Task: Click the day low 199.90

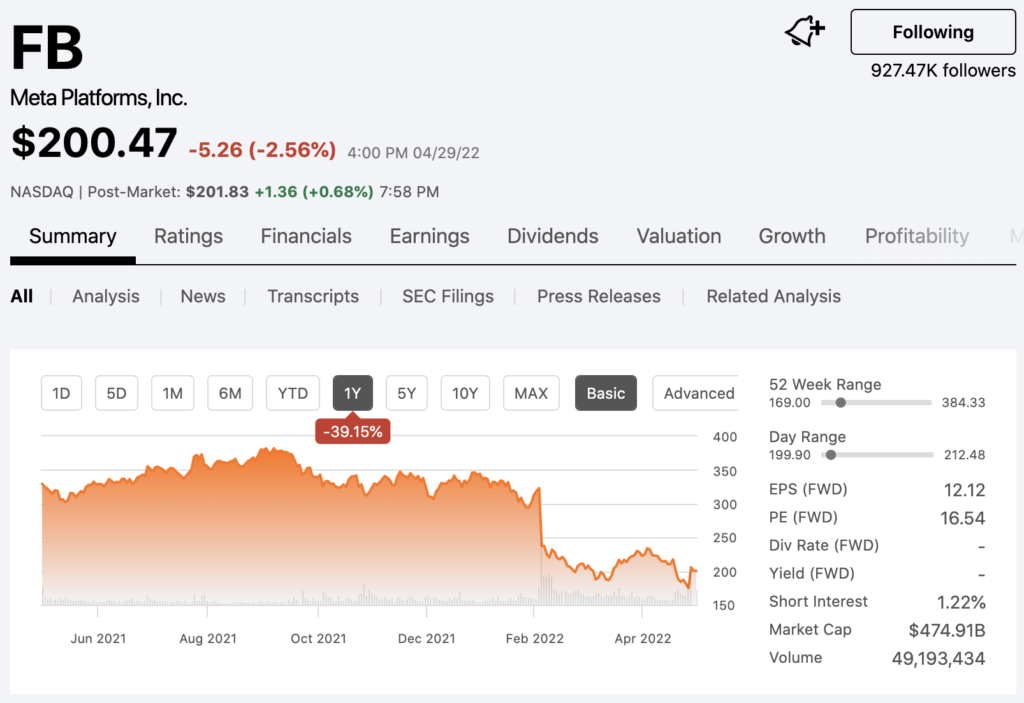Action: point(790,455)
